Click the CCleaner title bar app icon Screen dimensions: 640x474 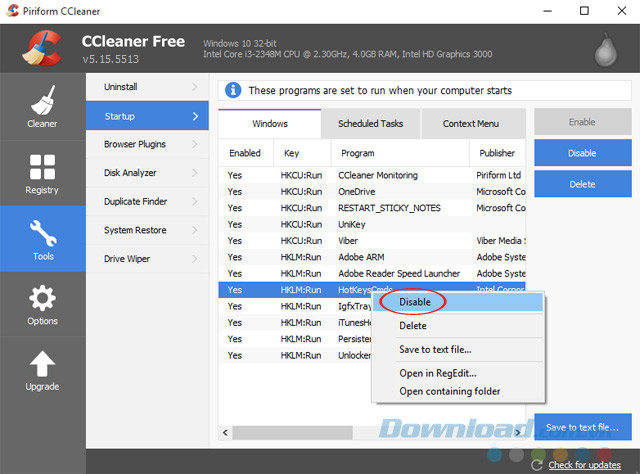pos(12,11)
